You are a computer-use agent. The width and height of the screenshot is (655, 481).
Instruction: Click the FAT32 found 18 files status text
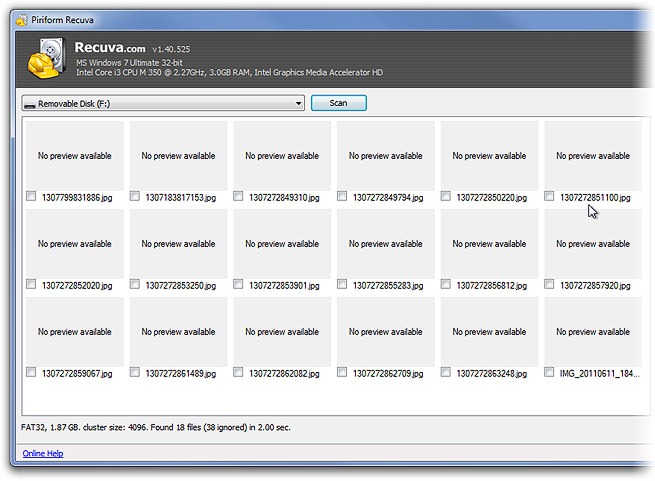pos(156,427)
